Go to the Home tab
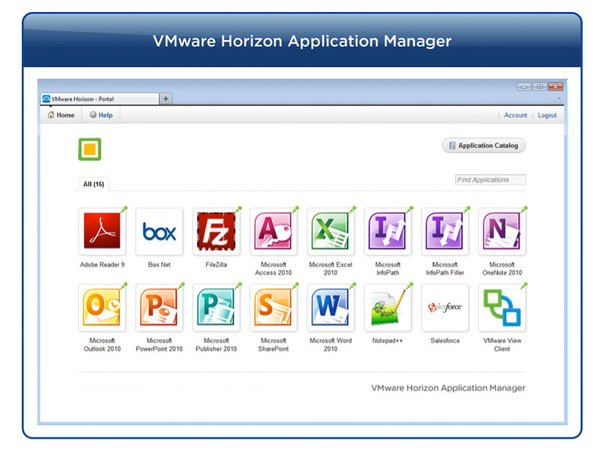The width and height of the screenshot is (600, 450). pos(60,115)
